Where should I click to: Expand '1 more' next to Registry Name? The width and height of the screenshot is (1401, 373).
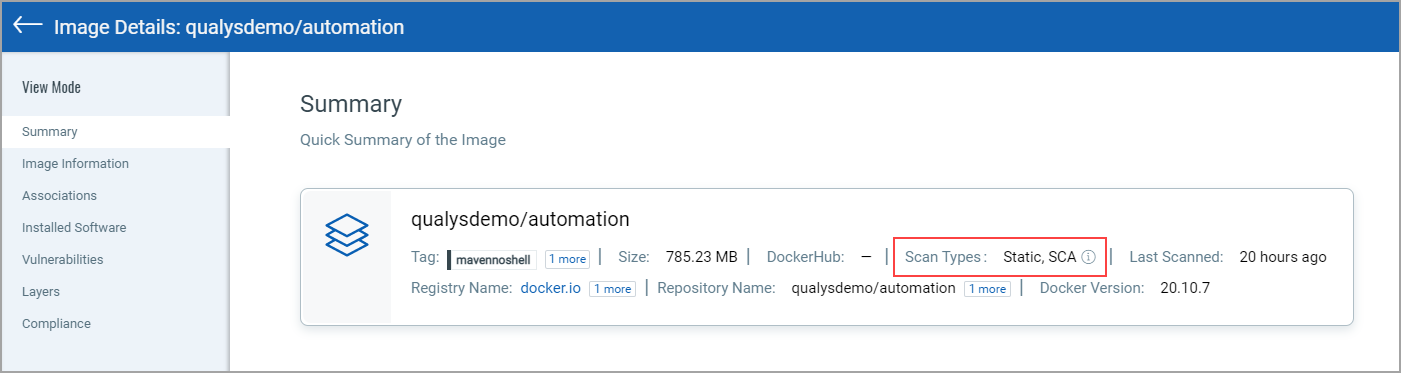[x=611, y=289]
